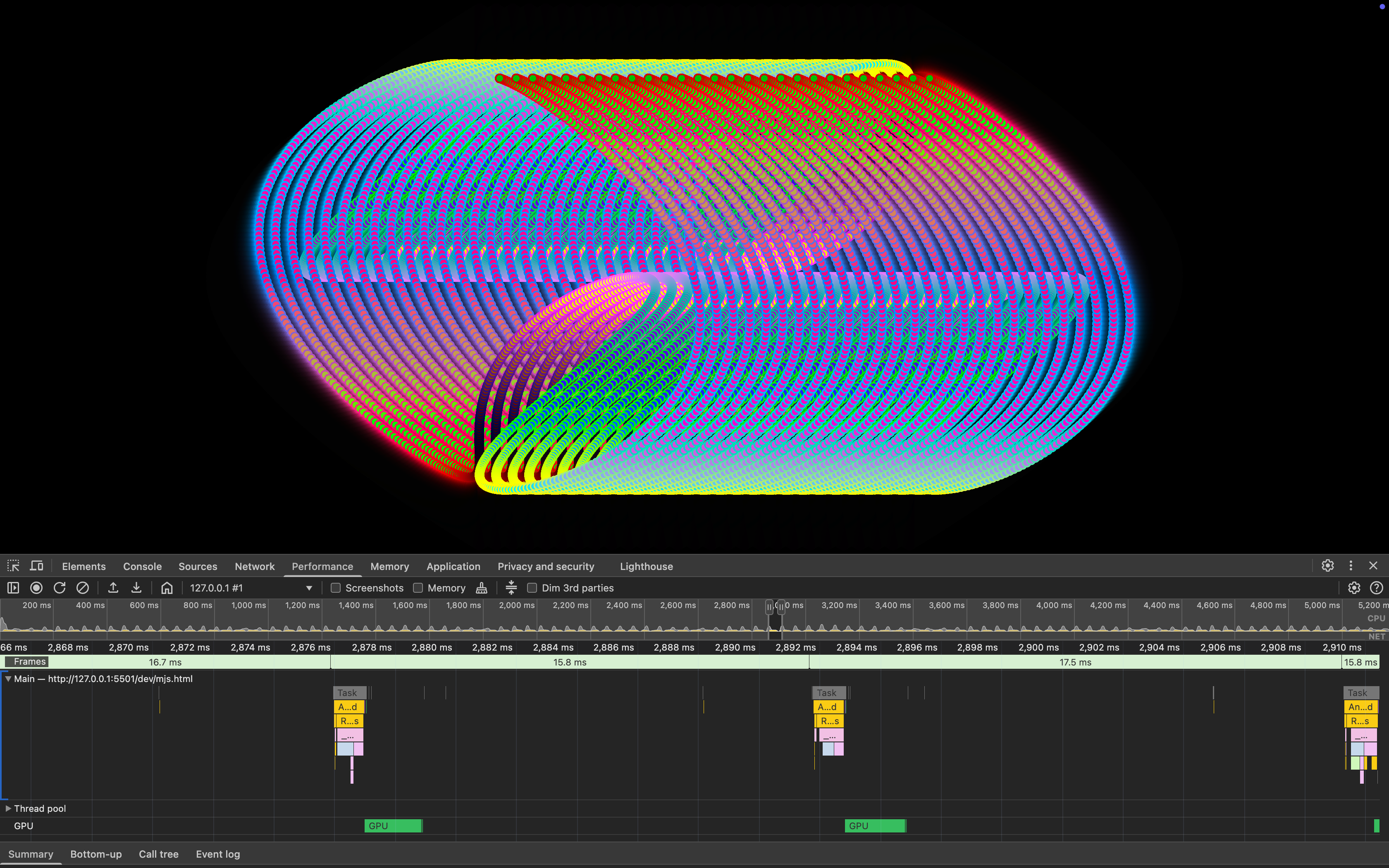Viewport: 1389px width, 868px height.
Task: Click the first GPU event bar
Action: 393,826
